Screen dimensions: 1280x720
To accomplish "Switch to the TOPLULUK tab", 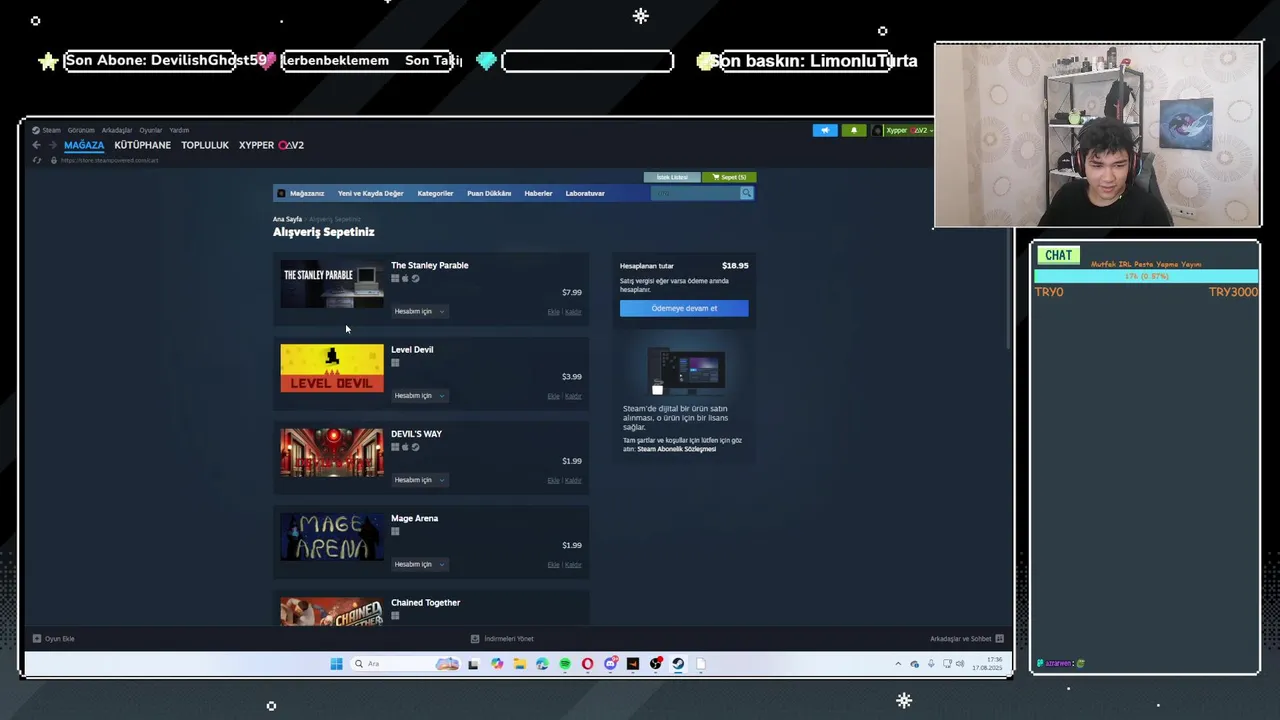I will (205, 145).
